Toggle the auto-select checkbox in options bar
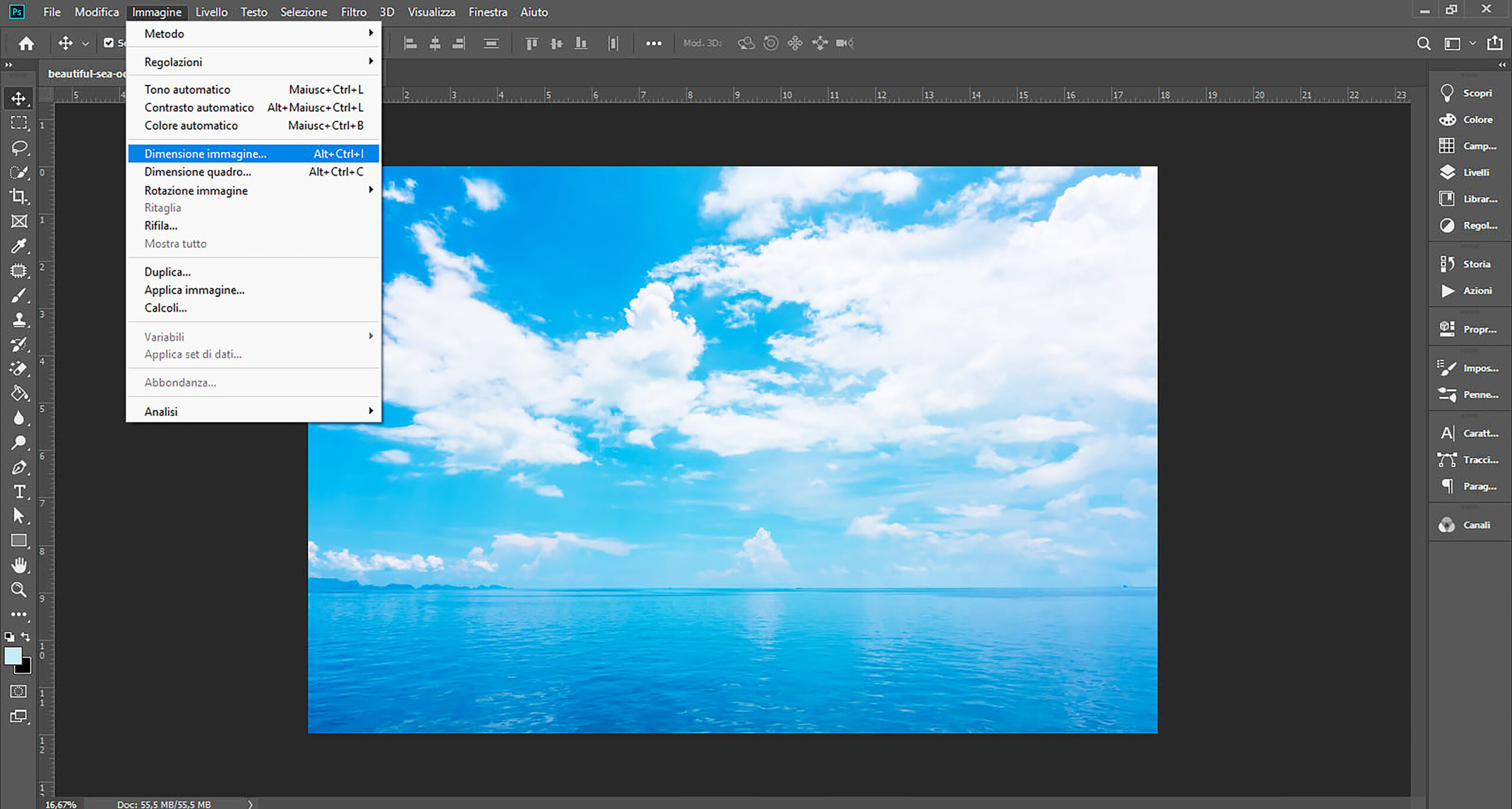This screenshot has height=809, width=1512. click(109, 43)
